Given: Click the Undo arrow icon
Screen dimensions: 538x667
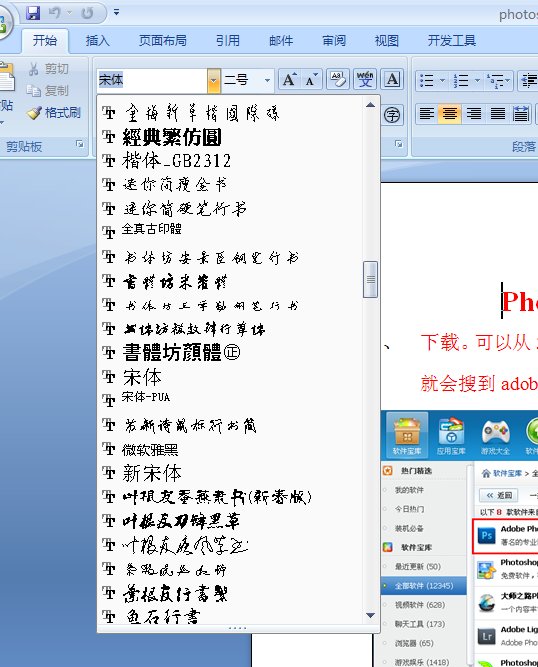Looking at the screenshot, I should pos(54,13).
